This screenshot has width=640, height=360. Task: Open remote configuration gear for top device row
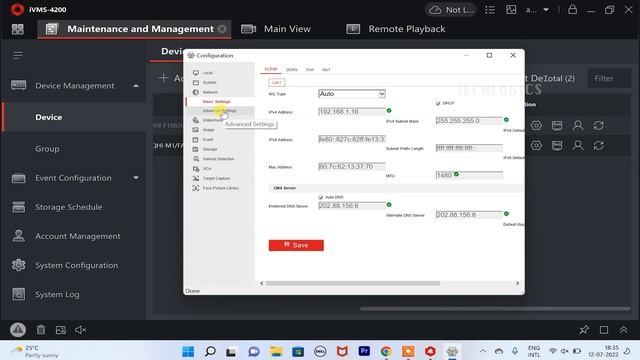(536, 125)
